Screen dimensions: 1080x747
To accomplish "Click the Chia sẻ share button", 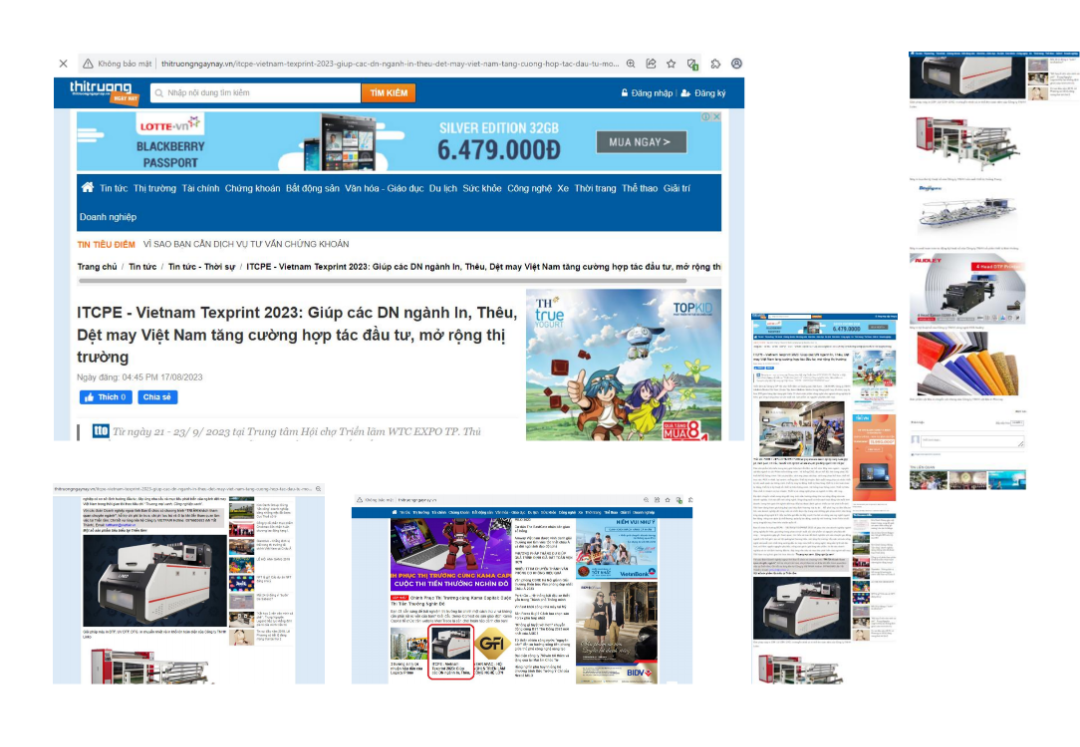I will click(157, 397).
